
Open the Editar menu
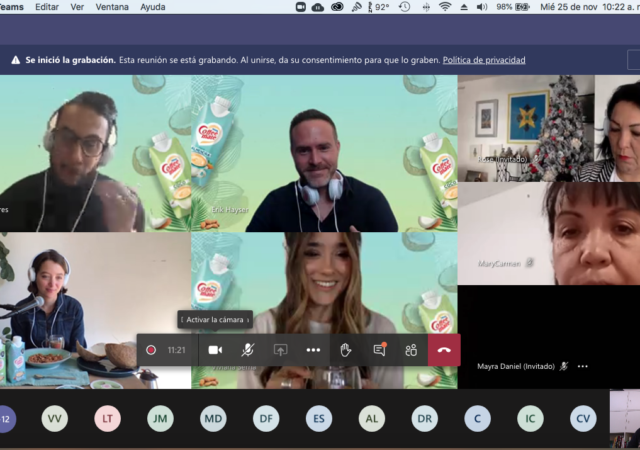tap(47, 6)
